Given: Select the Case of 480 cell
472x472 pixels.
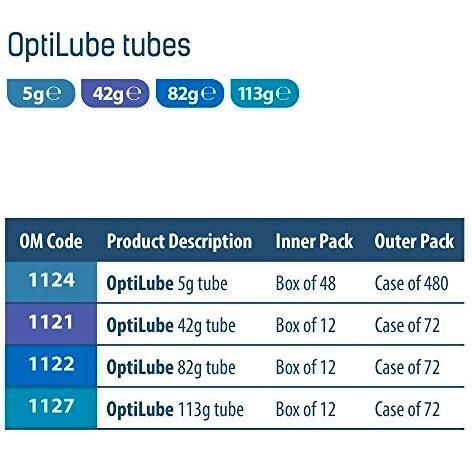Looking at the screenshot, I should point(411,284).
